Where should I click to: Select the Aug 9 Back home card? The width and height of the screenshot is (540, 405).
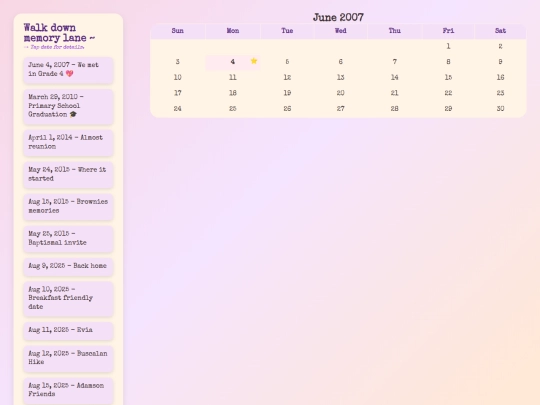click(x=68, y=266)
